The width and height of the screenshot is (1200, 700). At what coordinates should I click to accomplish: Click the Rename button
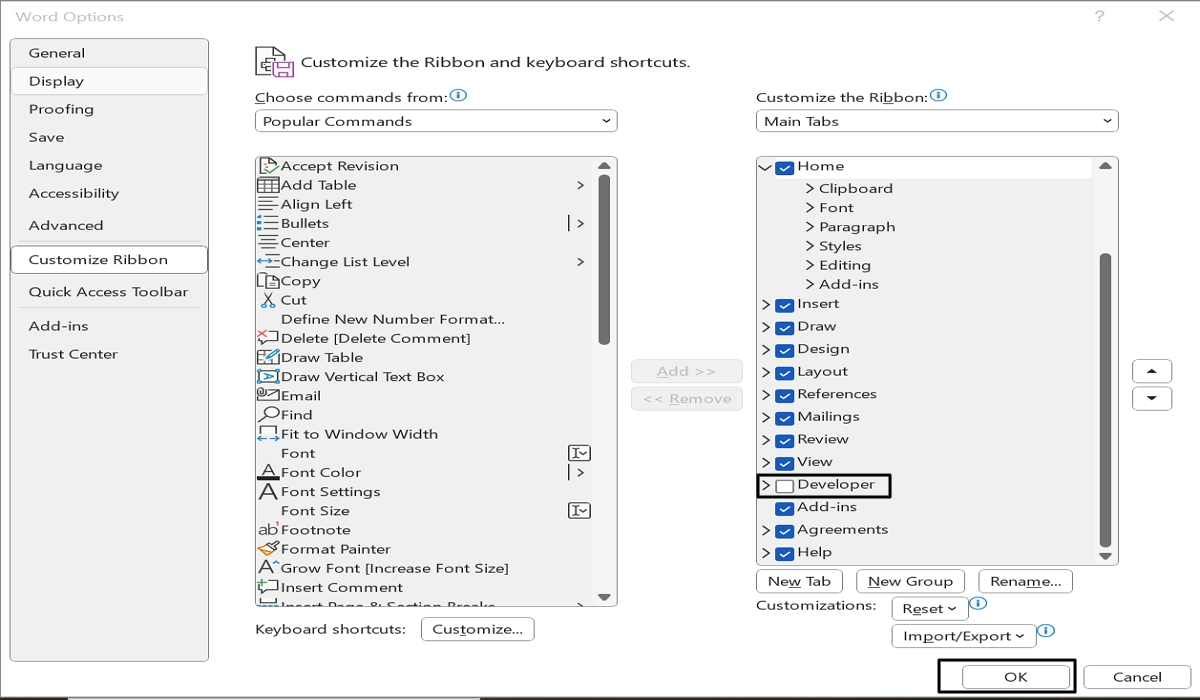tap(1025, 581)
